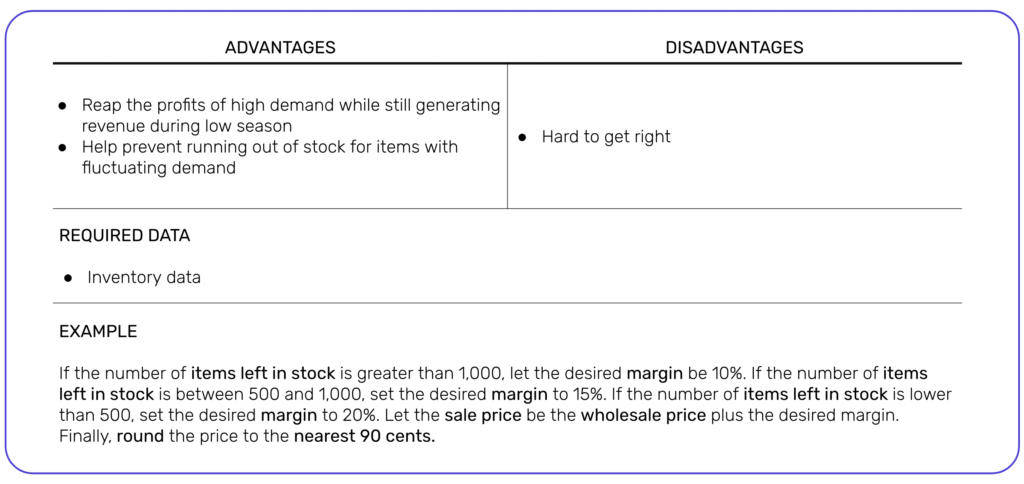The width and height of the screenshot is (1024, 484).
Task: Click the bold 'nearest 90 cents.' text
Action: coord(364,437)
